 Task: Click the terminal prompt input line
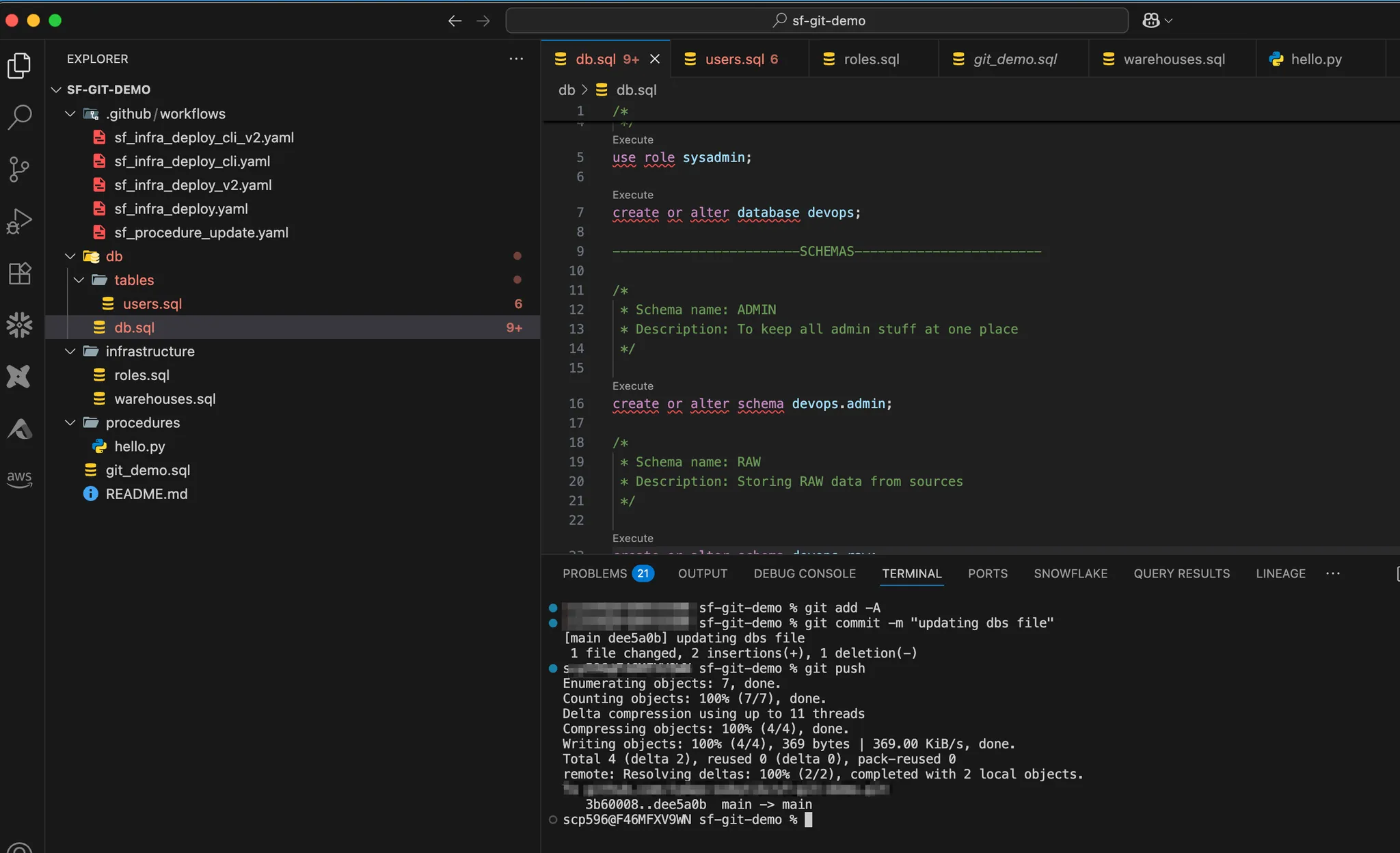click(687, 820)
